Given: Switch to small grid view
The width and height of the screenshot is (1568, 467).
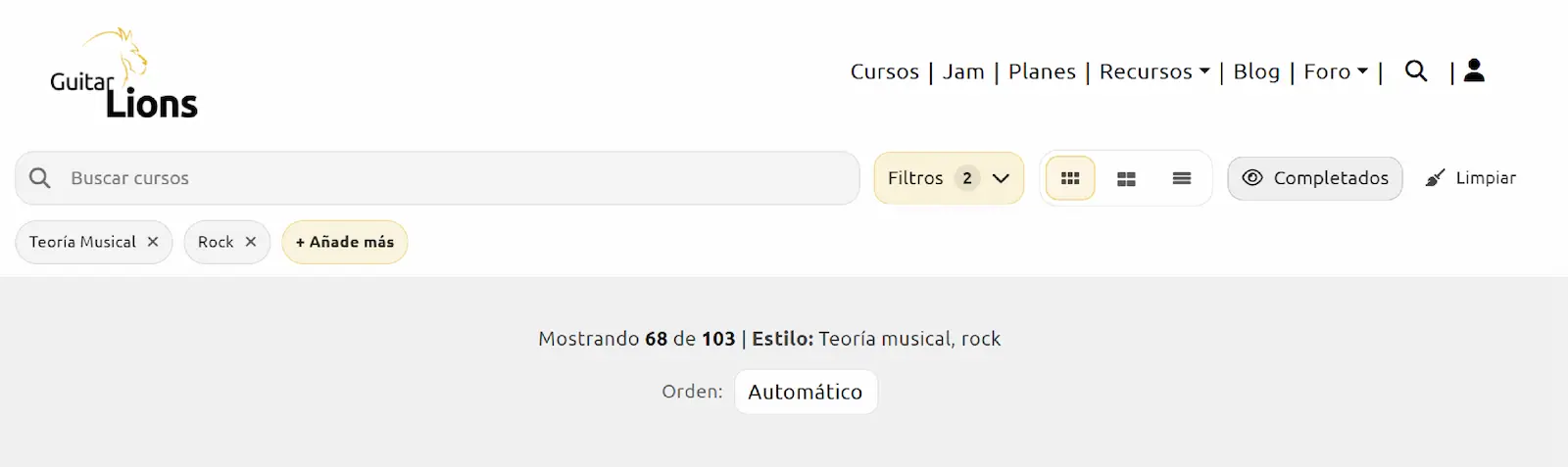Looking at the screenshot, I should coord(1070,178).
